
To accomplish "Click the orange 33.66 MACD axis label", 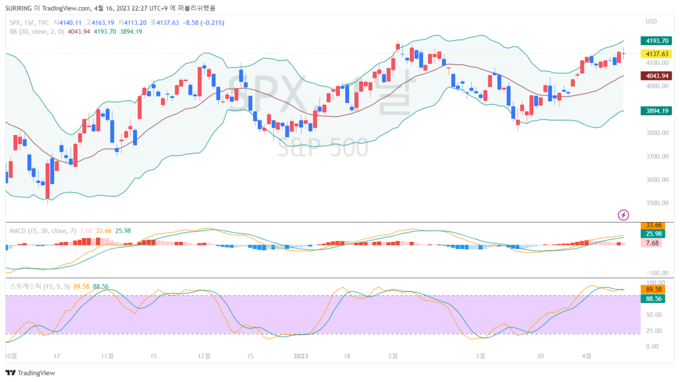I will pos(653,225).
